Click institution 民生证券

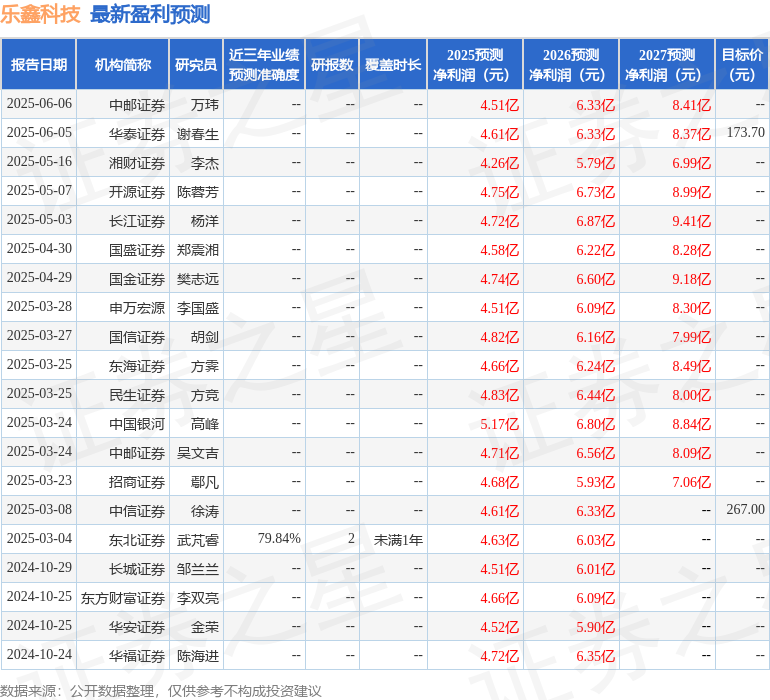pyautogui.click(x=137, y=395)
